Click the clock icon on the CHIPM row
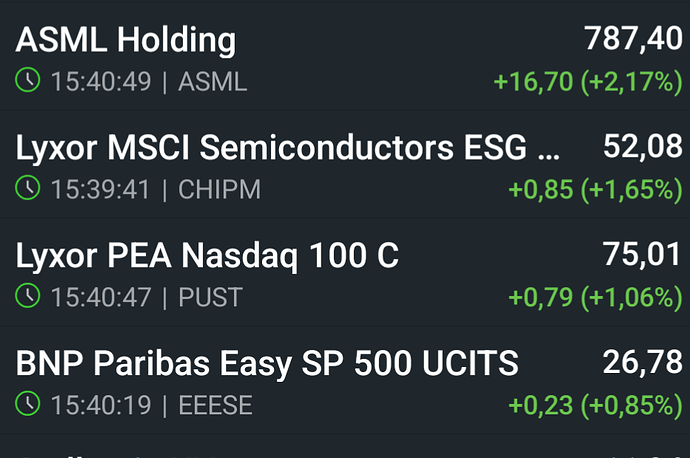The image size is (690, 458). pyautogui.click(x=28, y=188)
